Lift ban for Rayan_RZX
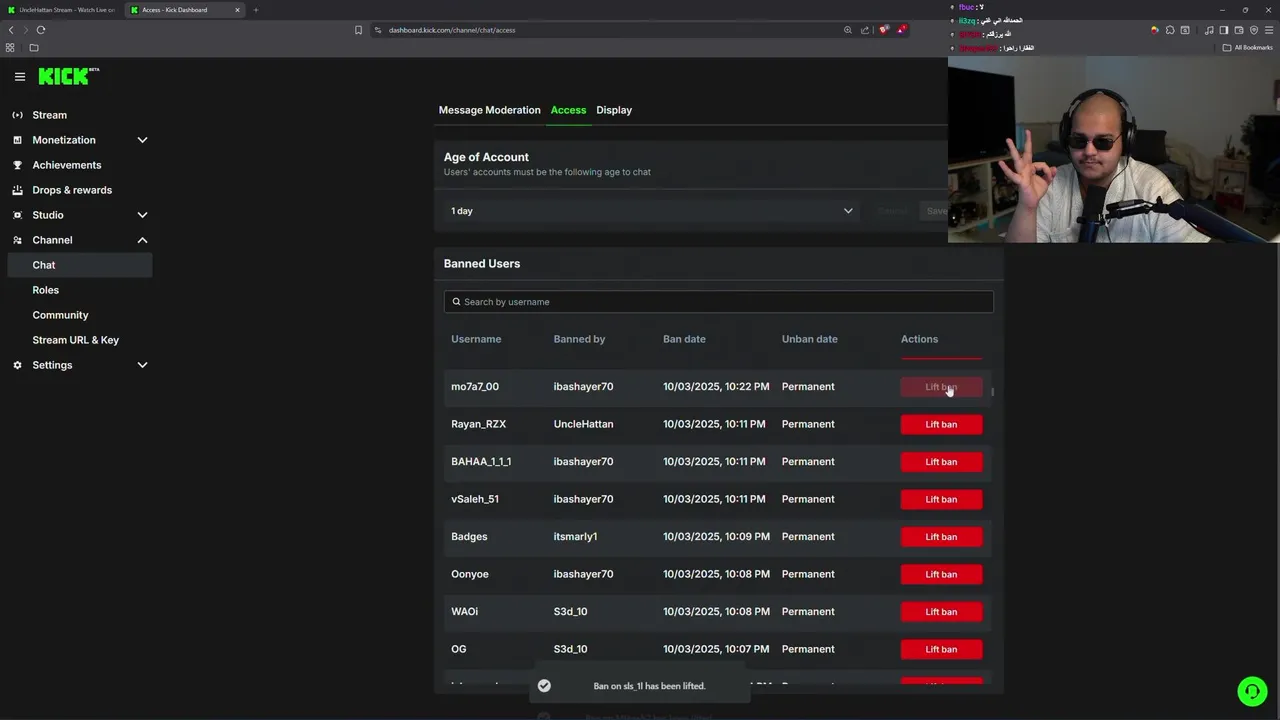1280x720 pixels. coord(941,424)
